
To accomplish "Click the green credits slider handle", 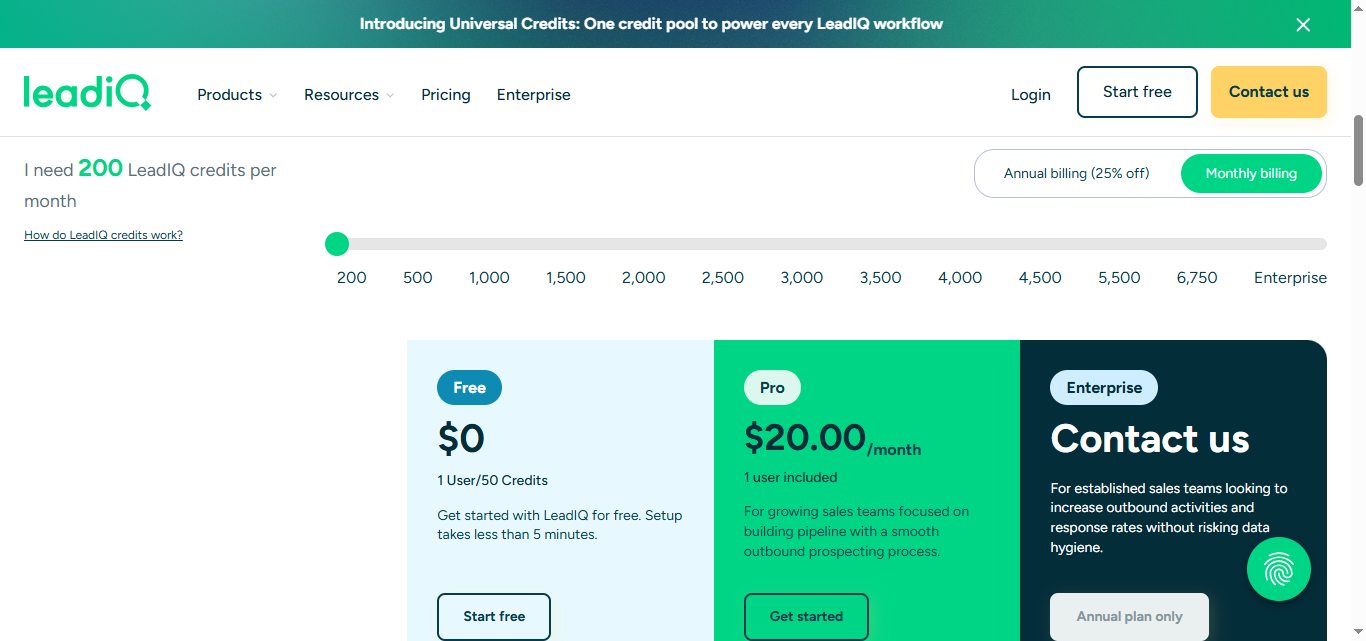I will click(x=336, y=243).
